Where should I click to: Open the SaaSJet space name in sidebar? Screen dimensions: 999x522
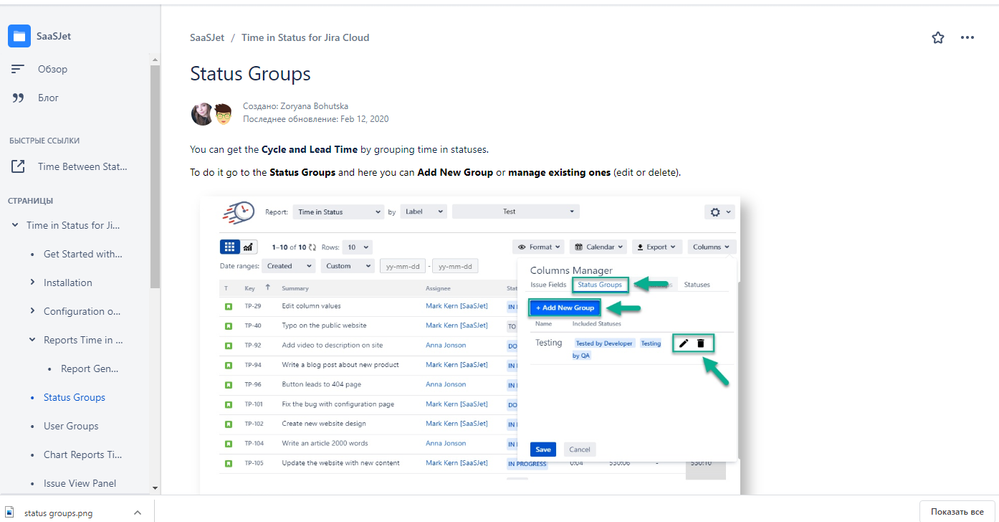(54, 36)
